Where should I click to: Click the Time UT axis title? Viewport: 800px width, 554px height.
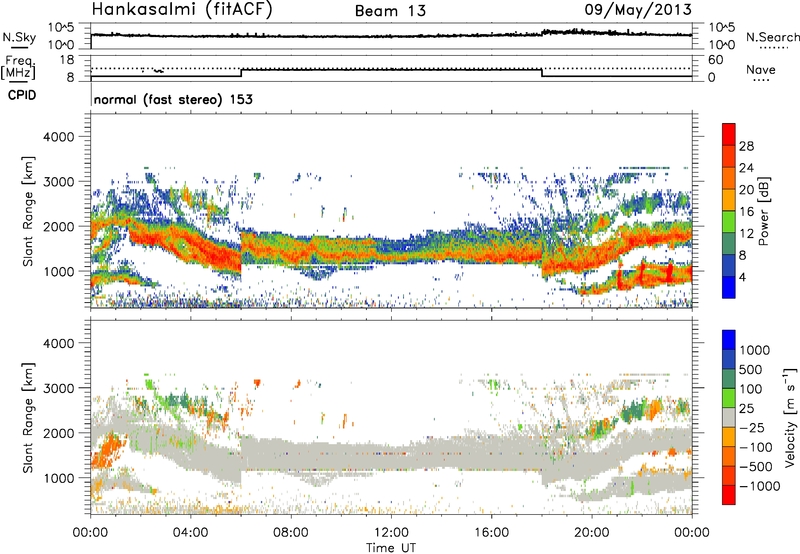point(391,548)
